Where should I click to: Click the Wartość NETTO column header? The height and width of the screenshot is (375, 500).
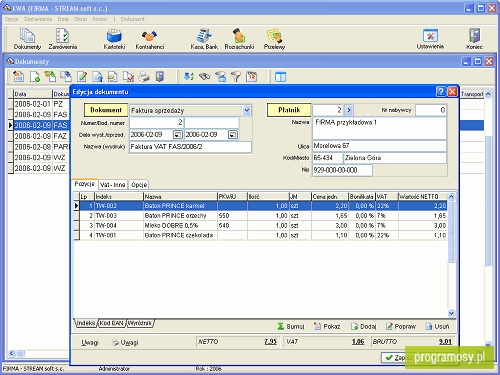(x=423, y=197)
